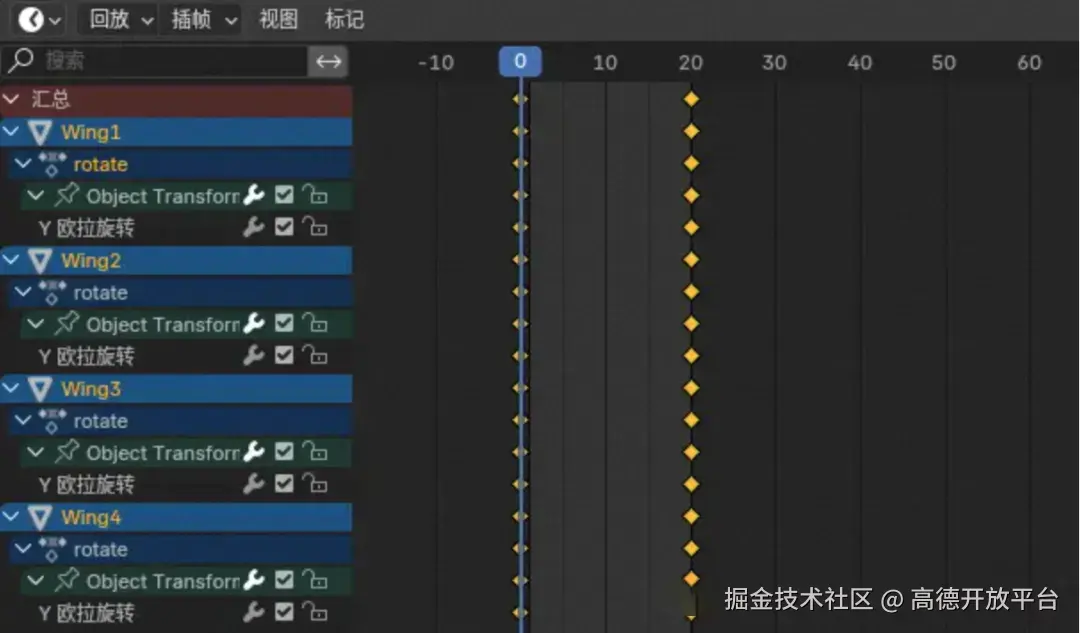This screenshot has width=1080, height=633.
Task: Uncheck mute checkbox on Wing3 Y 欧拉旋转
Action: [284, 484]
